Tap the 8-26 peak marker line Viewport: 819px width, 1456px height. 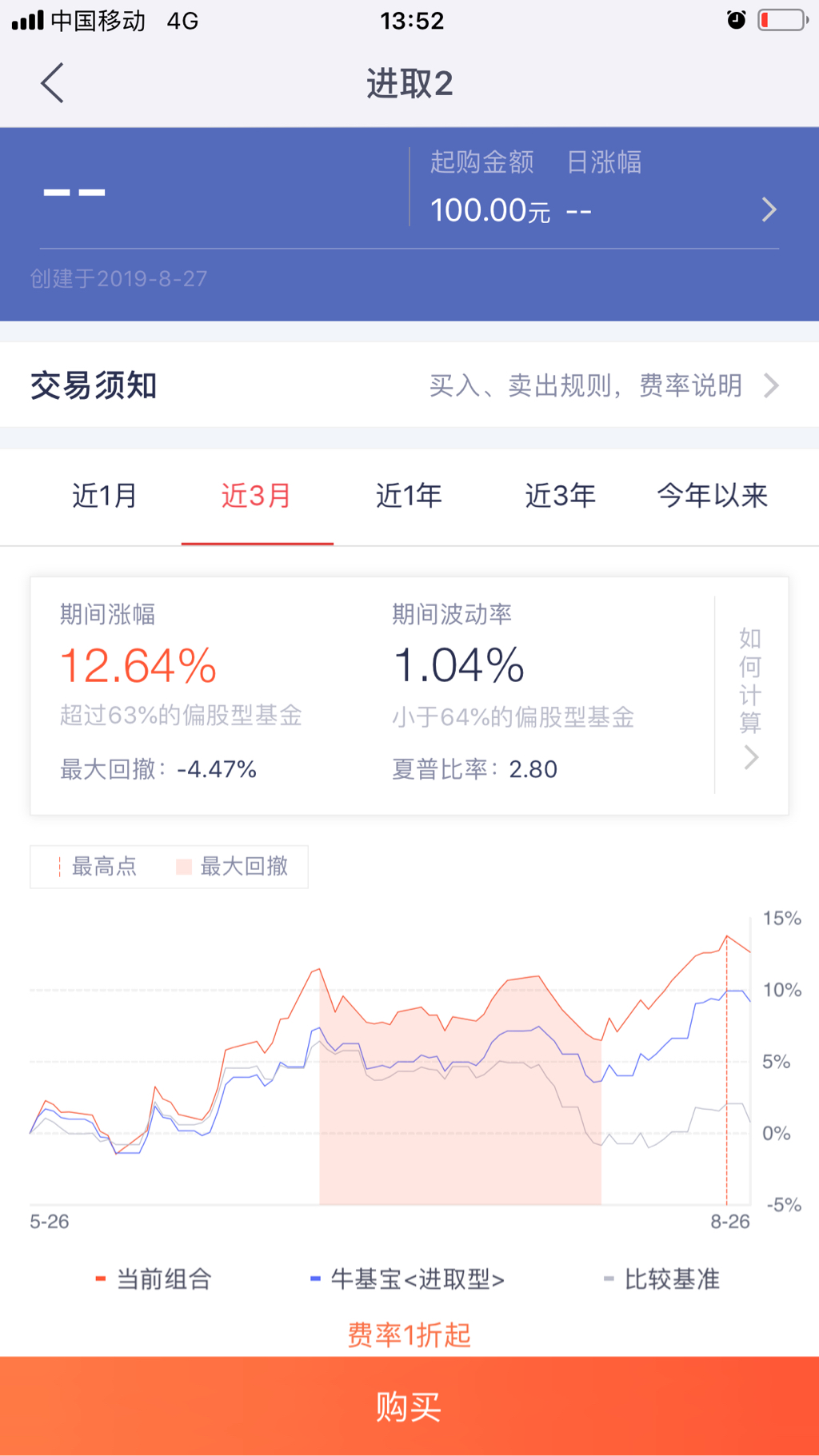pos(726,1071)
